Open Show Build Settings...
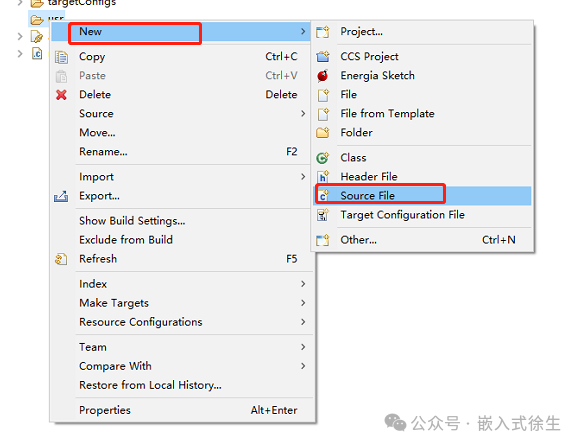This screenshot has width=579, height=446. pyautogui.click(x=132, y=221)
